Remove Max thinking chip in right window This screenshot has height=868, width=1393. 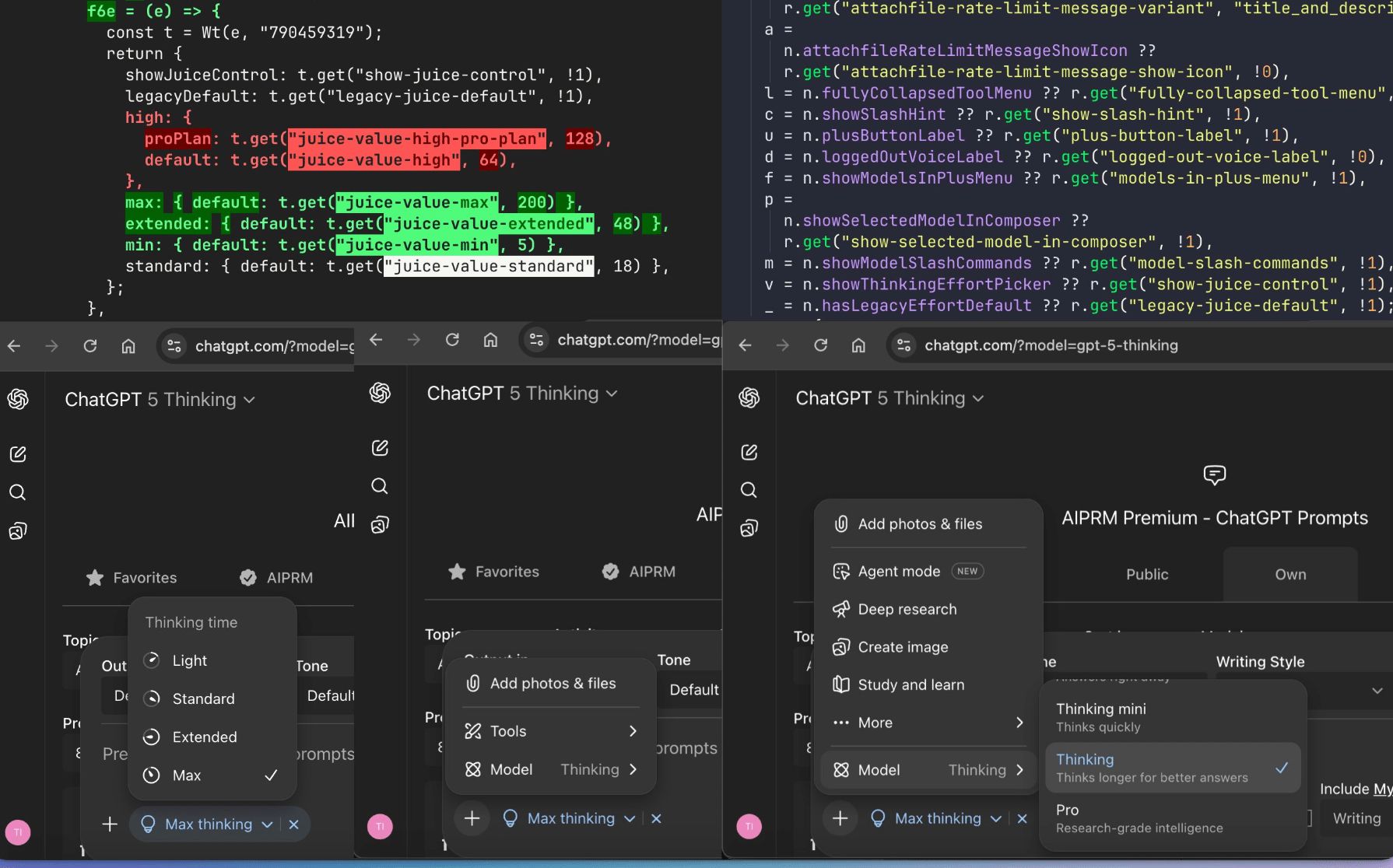coord(1022,818)
